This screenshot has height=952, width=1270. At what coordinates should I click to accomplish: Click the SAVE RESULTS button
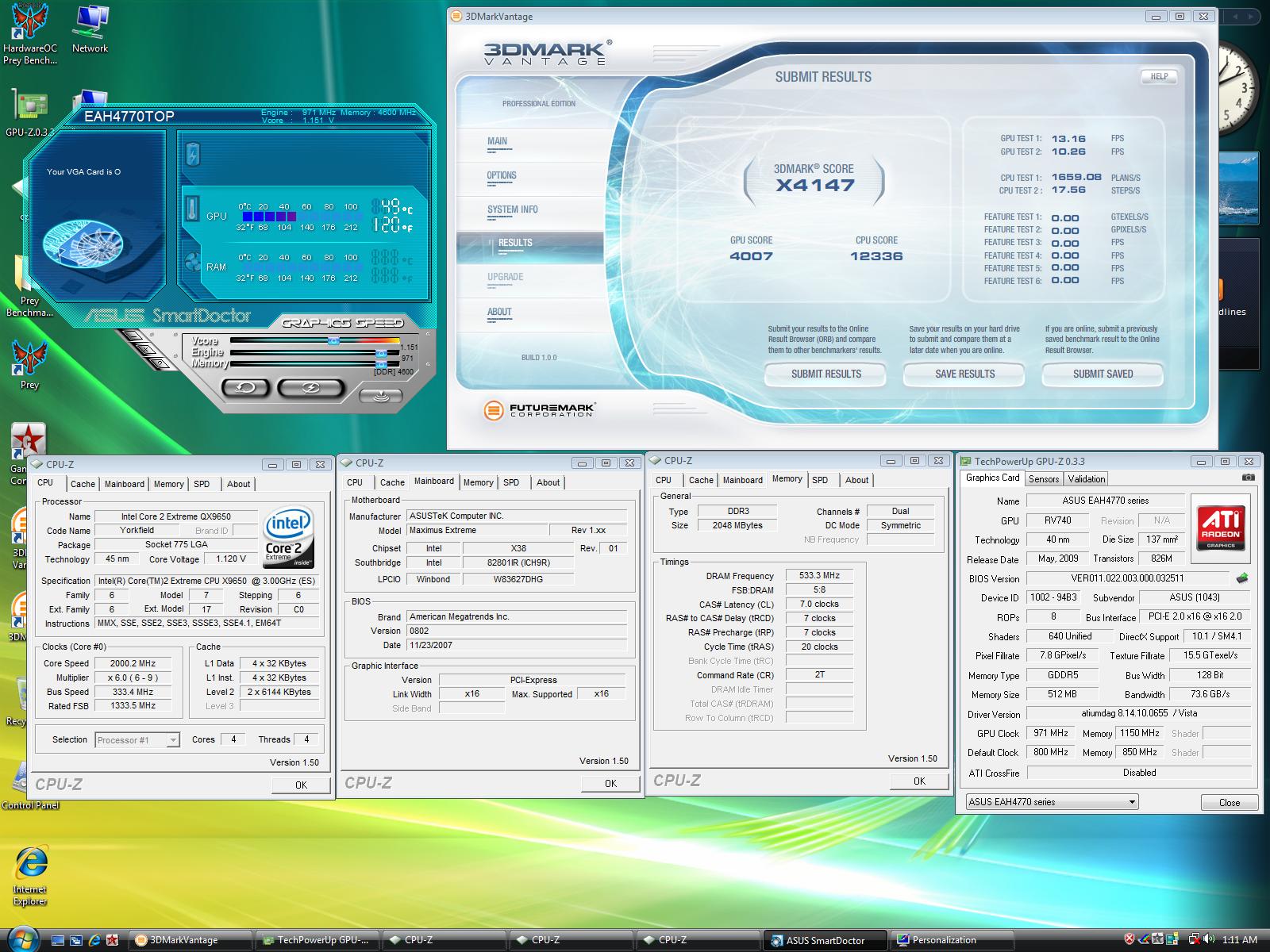(x=964, y=374)
